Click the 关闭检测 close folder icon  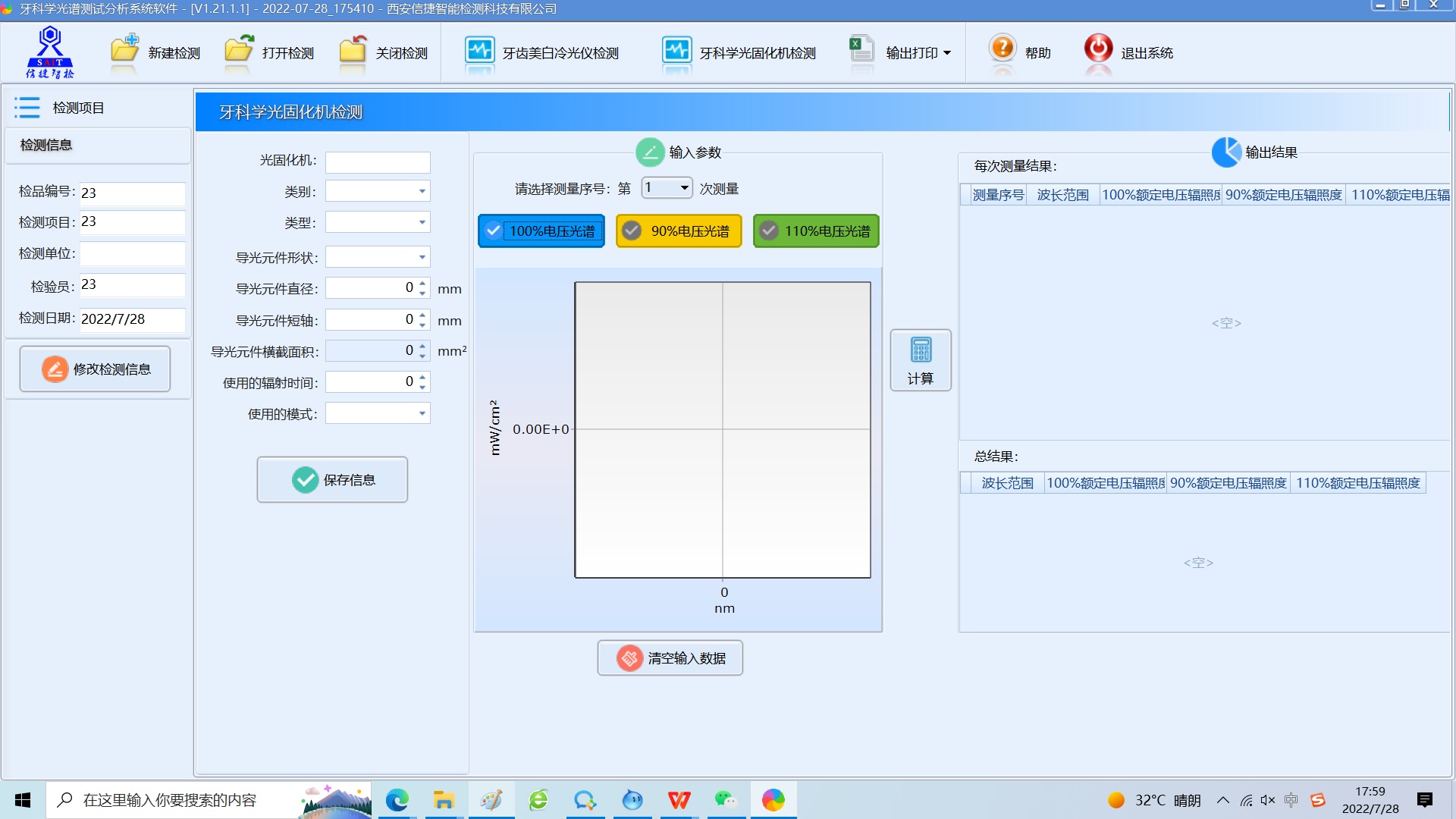353,50
